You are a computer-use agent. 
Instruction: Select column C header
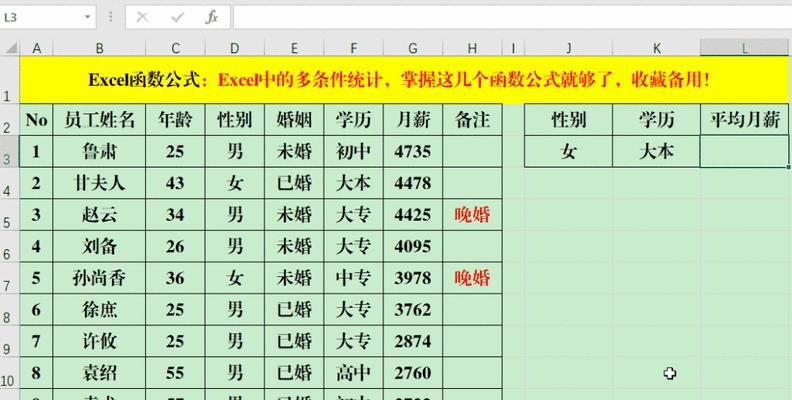pos(175,48)
